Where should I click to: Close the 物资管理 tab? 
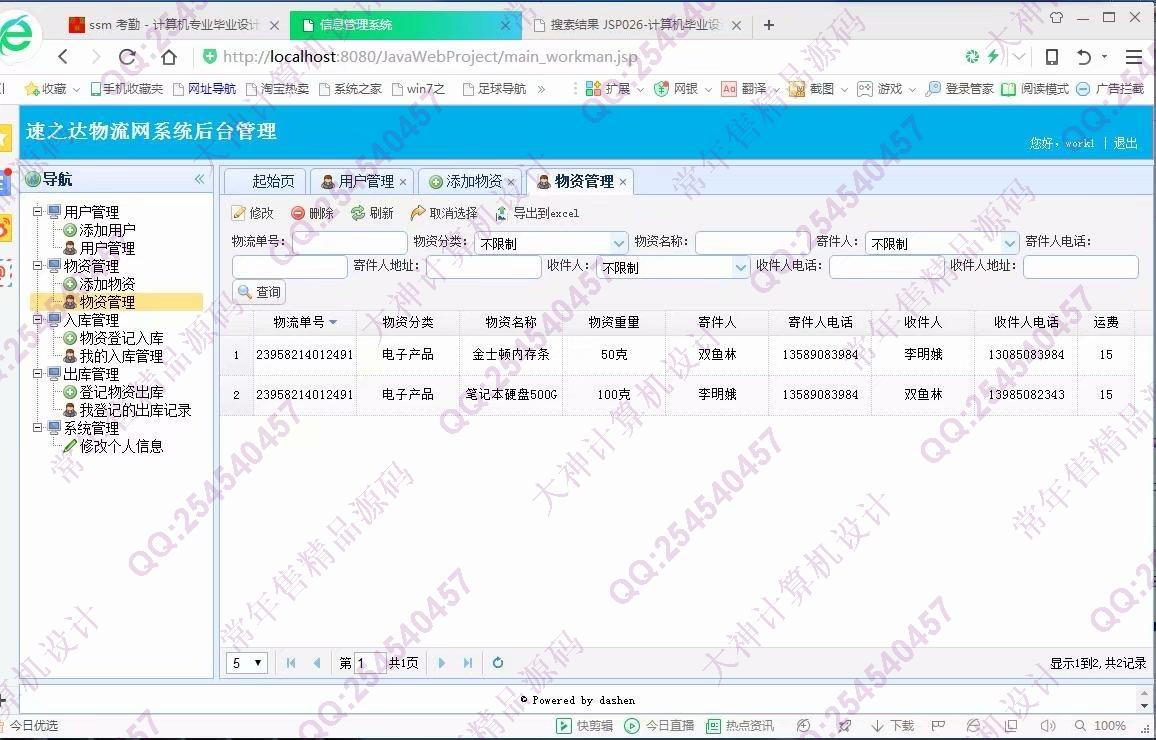coord(623,182)
